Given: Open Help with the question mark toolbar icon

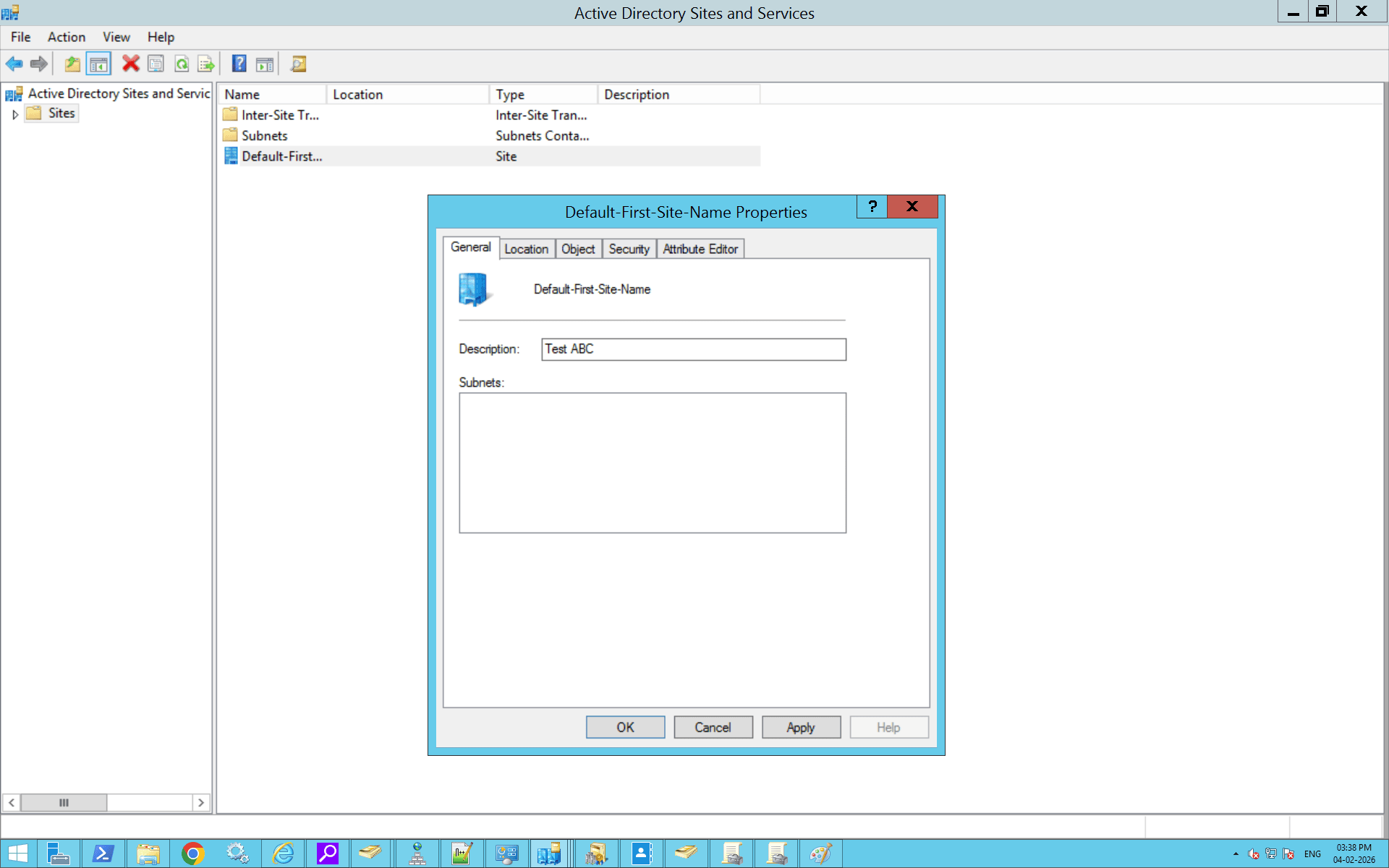Looking at the screenshot, I should (x=239, y=64).
